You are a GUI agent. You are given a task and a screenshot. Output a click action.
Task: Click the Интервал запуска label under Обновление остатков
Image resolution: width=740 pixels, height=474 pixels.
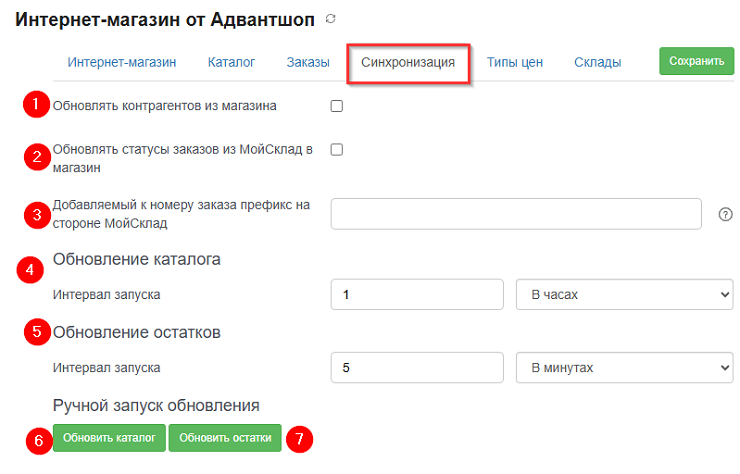pos(106,368)
